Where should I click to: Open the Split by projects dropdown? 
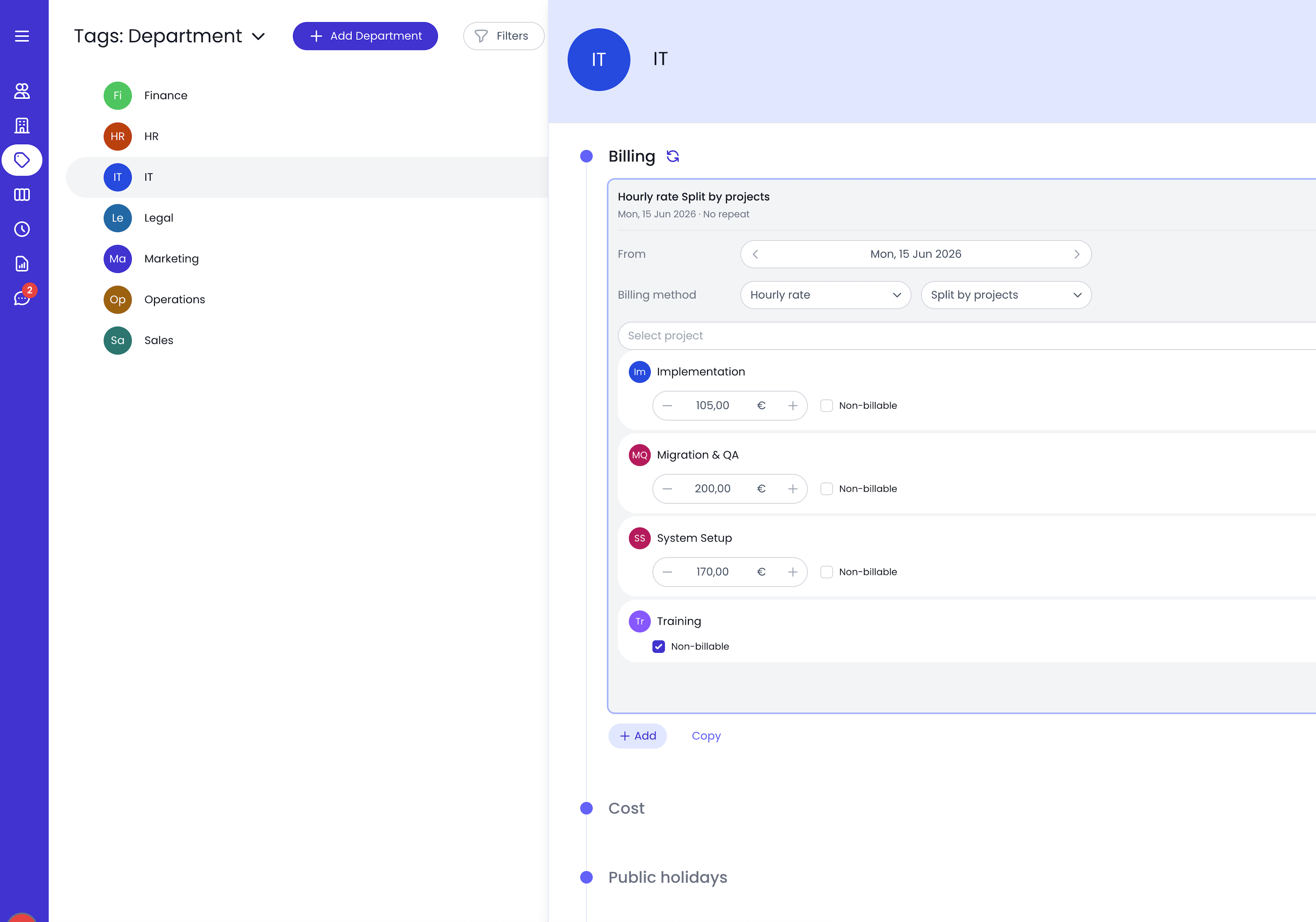point(1006,295)
